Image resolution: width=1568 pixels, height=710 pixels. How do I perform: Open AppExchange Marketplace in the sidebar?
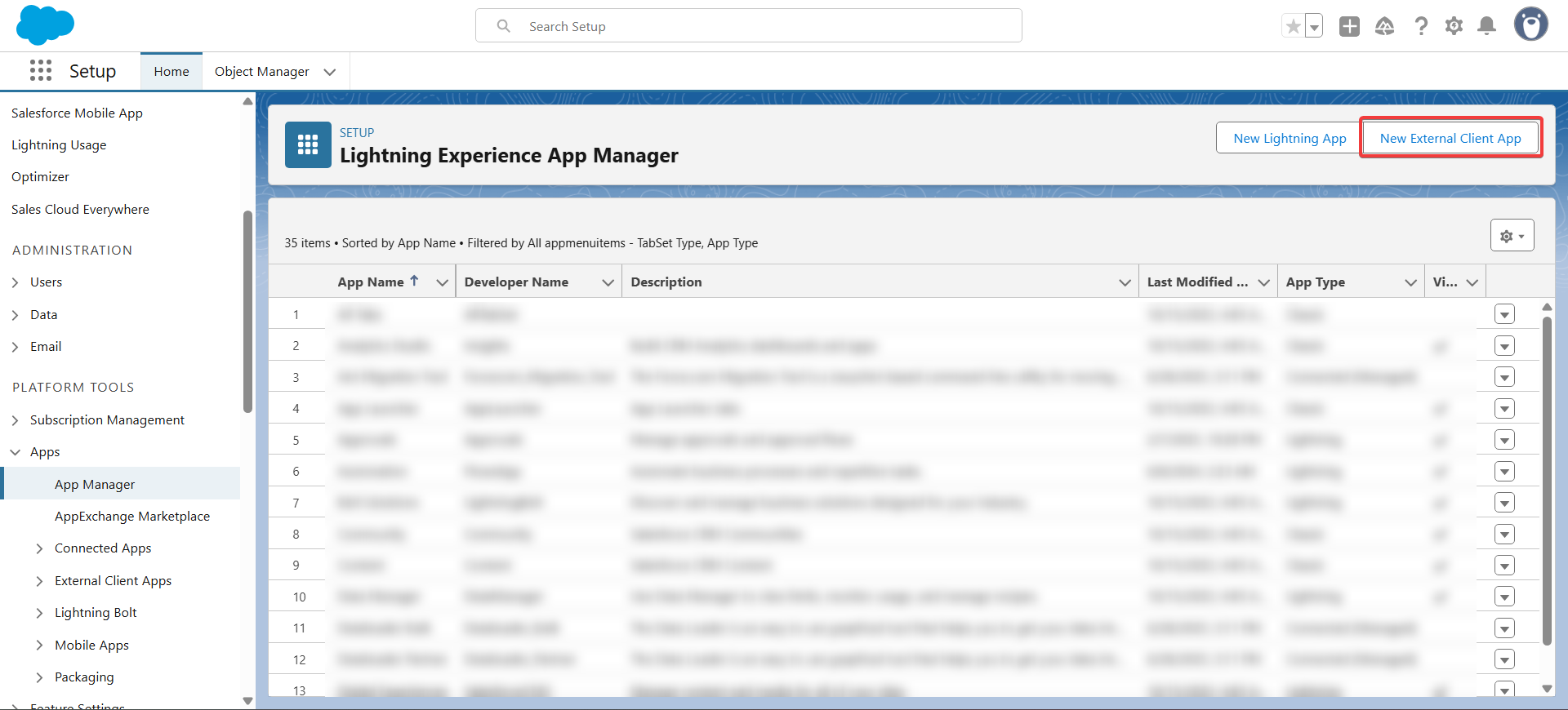click(x=132, y=517)
